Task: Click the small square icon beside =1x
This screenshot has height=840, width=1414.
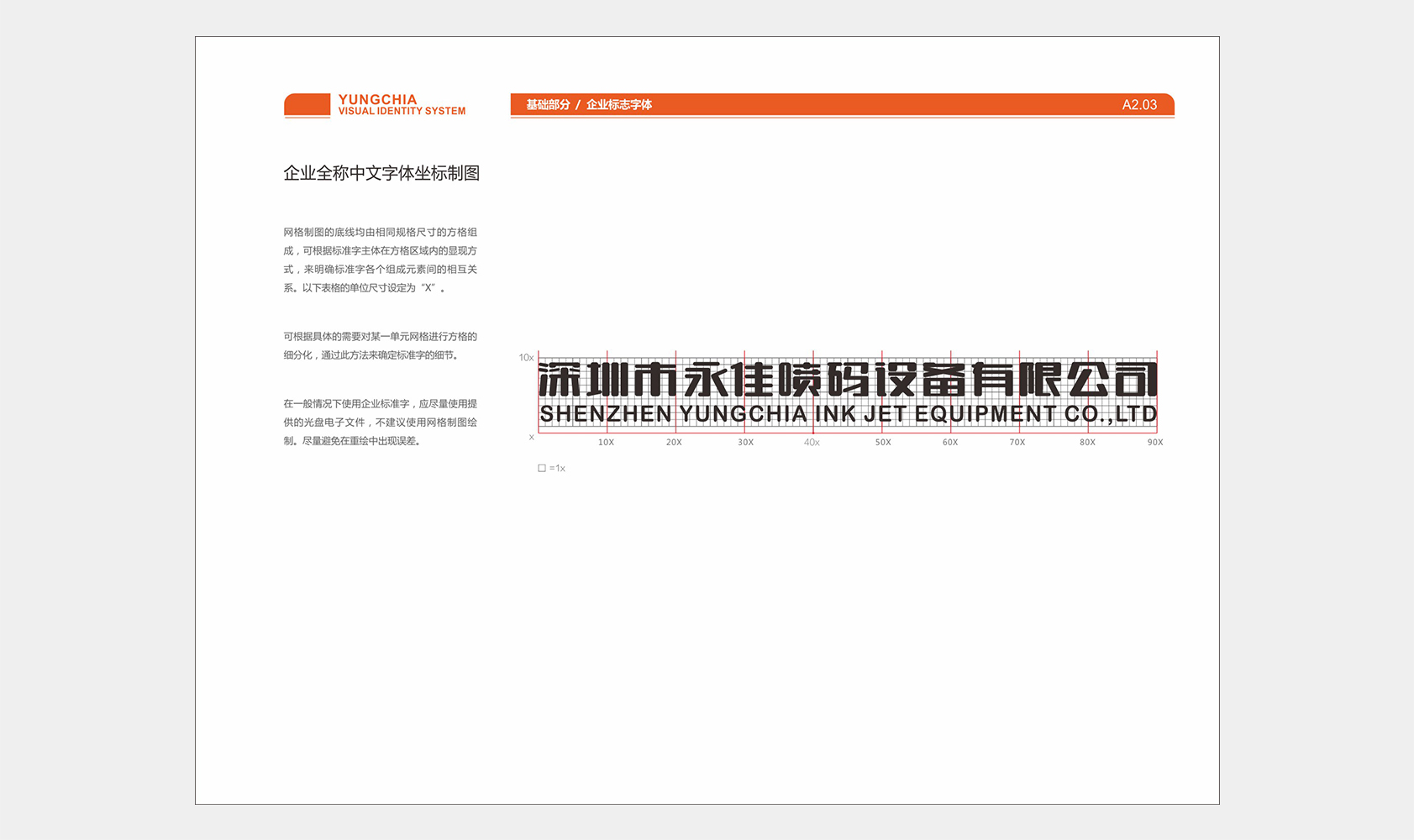Action: pos(542,468)
